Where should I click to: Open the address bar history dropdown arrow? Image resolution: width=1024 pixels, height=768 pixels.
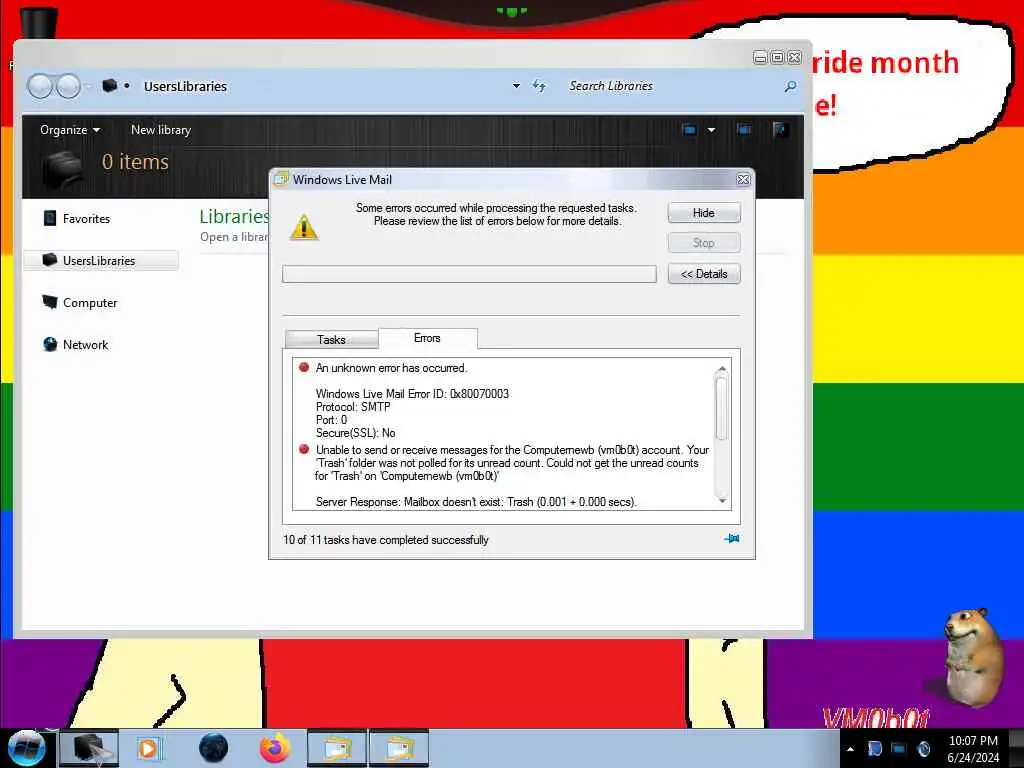pos(516,86)
